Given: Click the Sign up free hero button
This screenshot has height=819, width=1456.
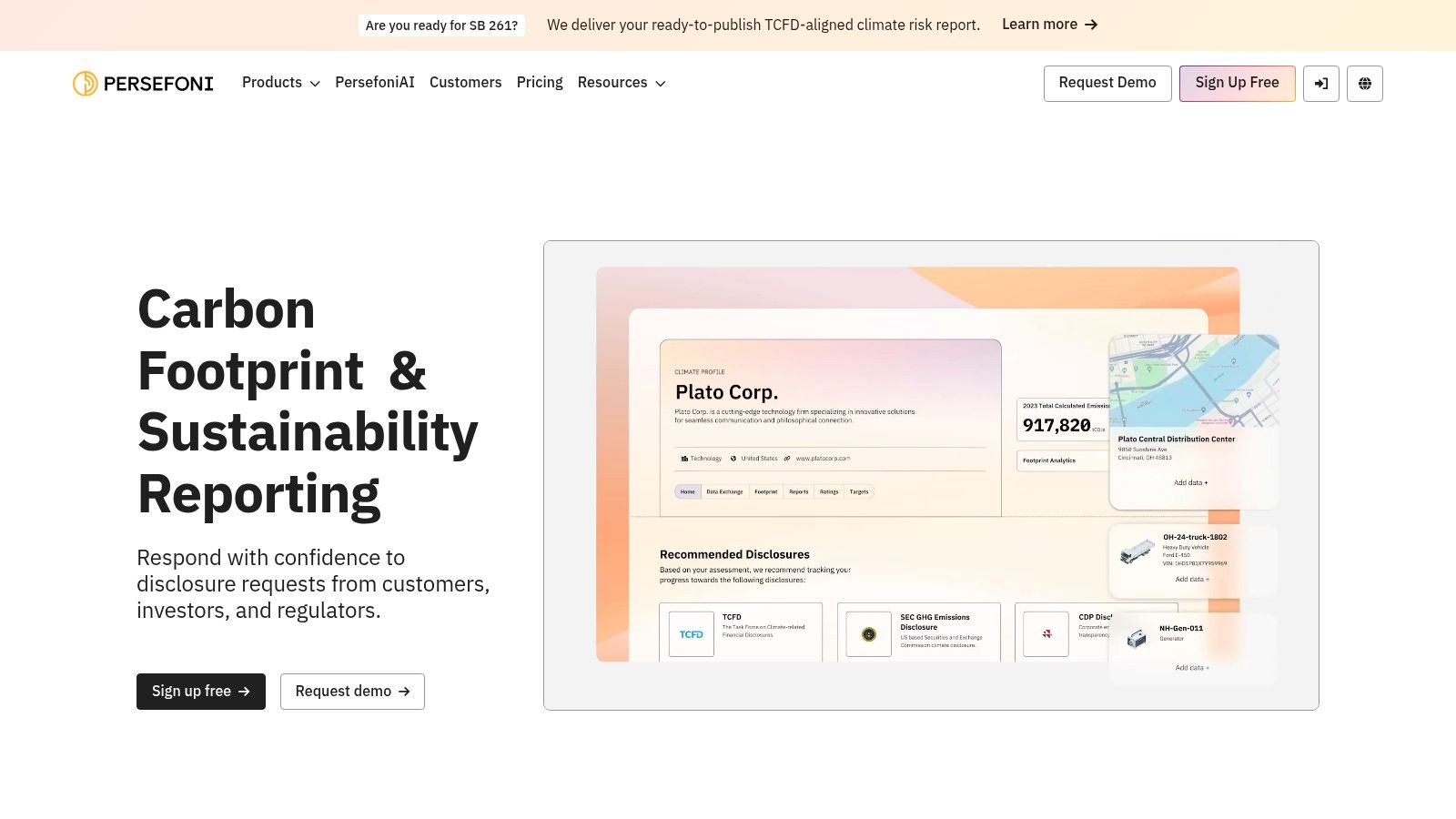Looking at the screenshot, I should 201,692.
